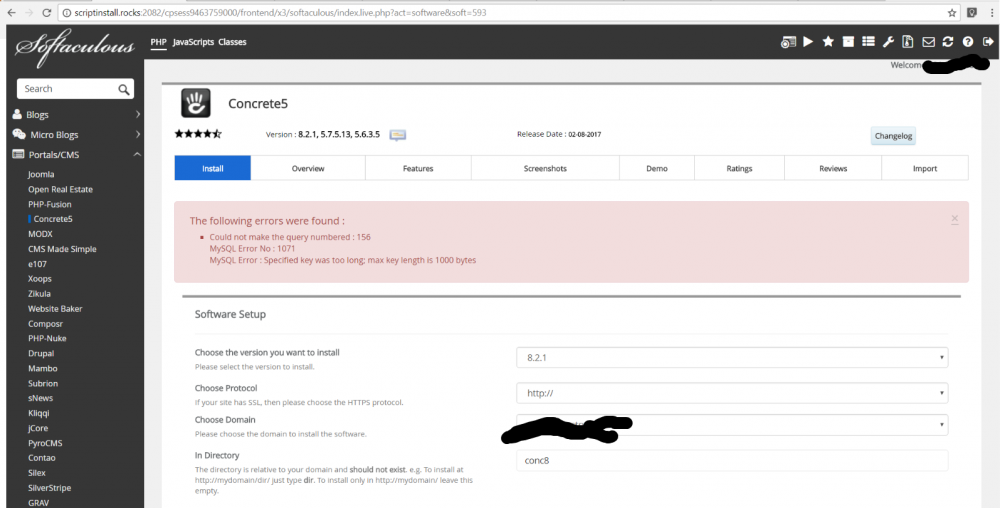Switch to the Install tab

point(212,168)
